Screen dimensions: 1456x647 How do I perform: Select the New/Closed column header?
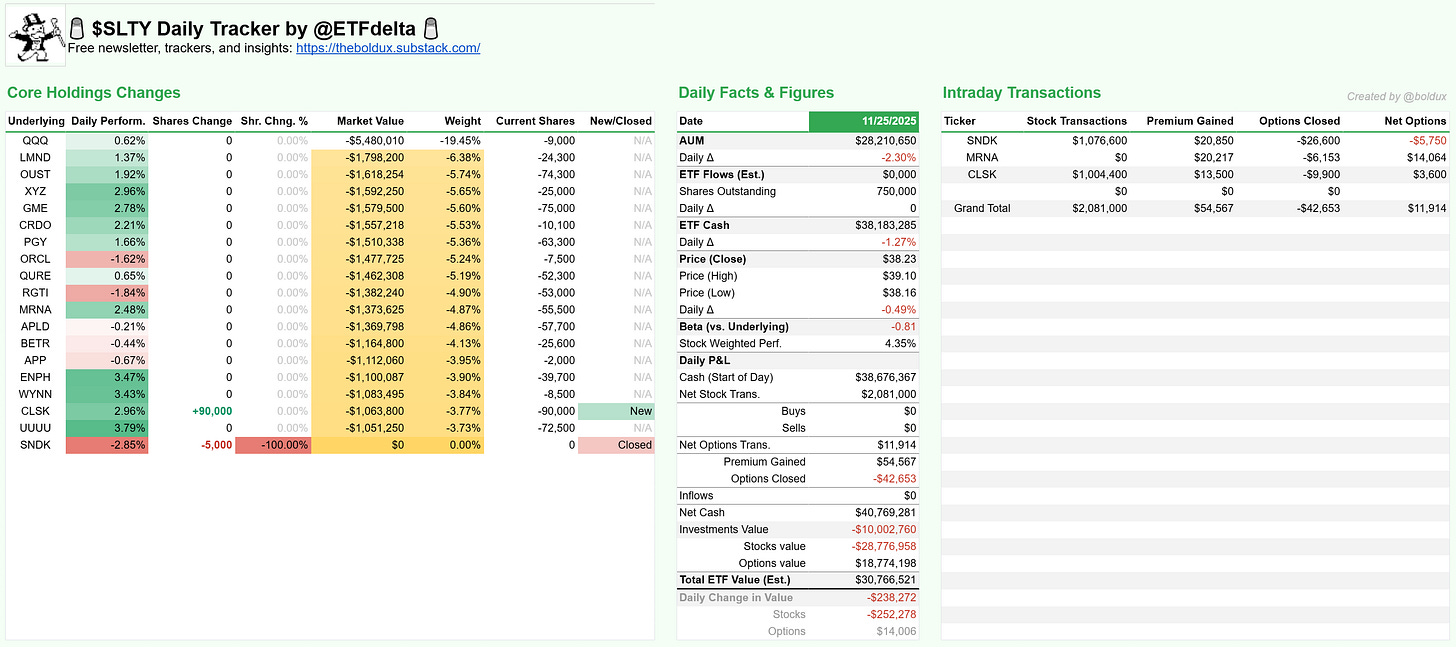[x=620, y=121]
